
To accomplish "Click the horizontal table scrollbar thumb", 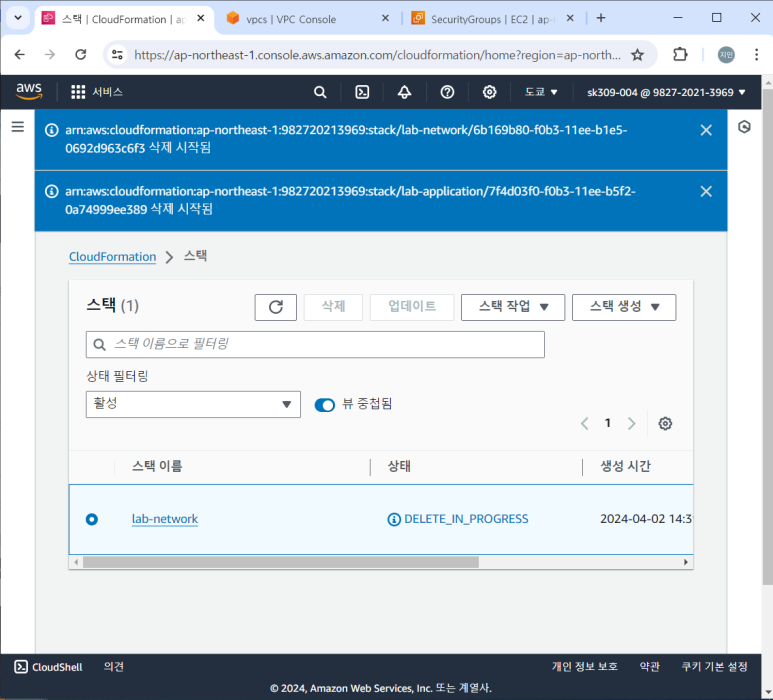I will [281, 562].
